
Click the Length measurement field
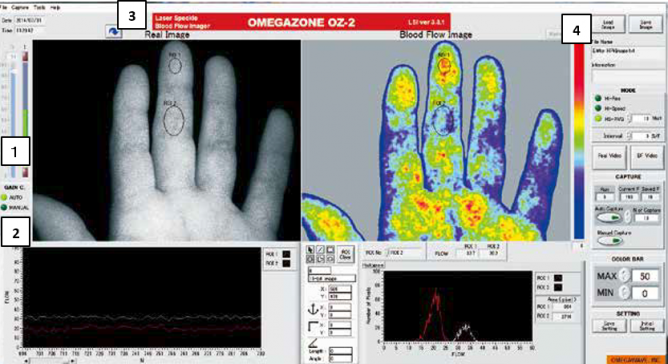click(x=340, y=351)
